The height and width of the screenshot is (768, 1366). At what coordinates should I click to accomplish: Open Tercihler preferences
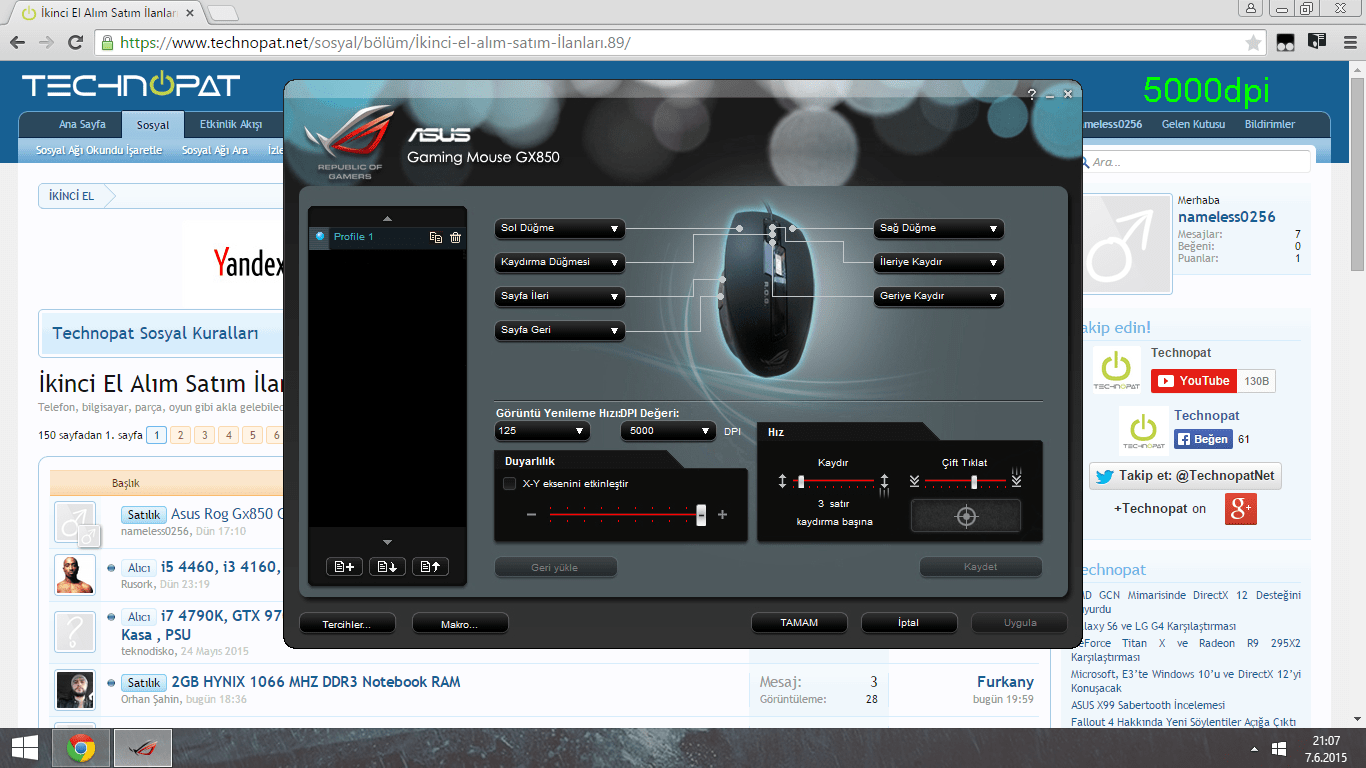[x=347, y=624]
